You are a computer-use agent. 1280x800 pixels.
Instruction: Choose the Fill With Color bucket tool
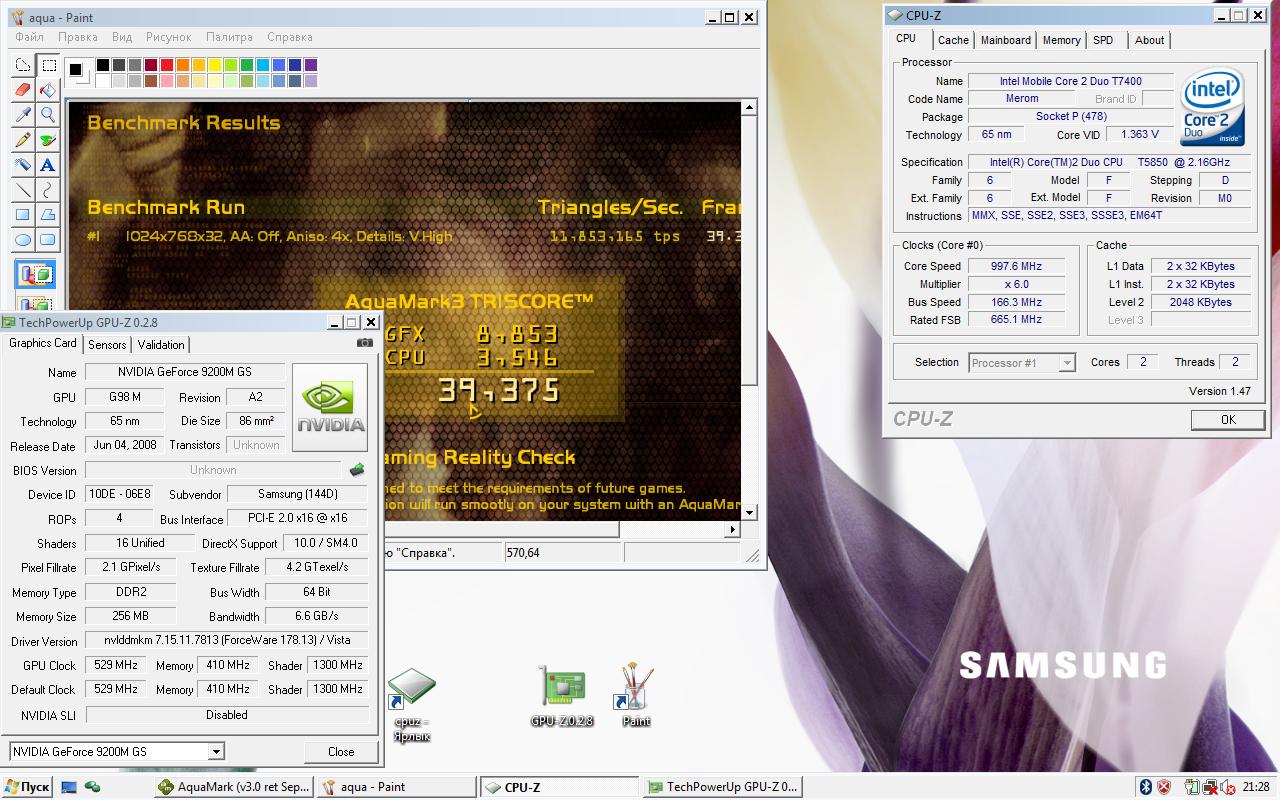[x=47, y=91]
